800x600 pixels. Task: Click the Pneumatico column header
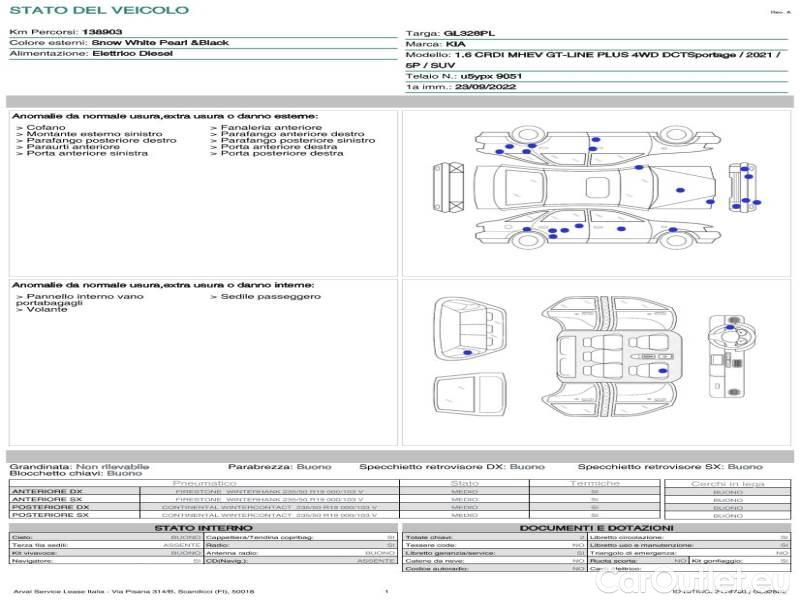tap(204, 483)
